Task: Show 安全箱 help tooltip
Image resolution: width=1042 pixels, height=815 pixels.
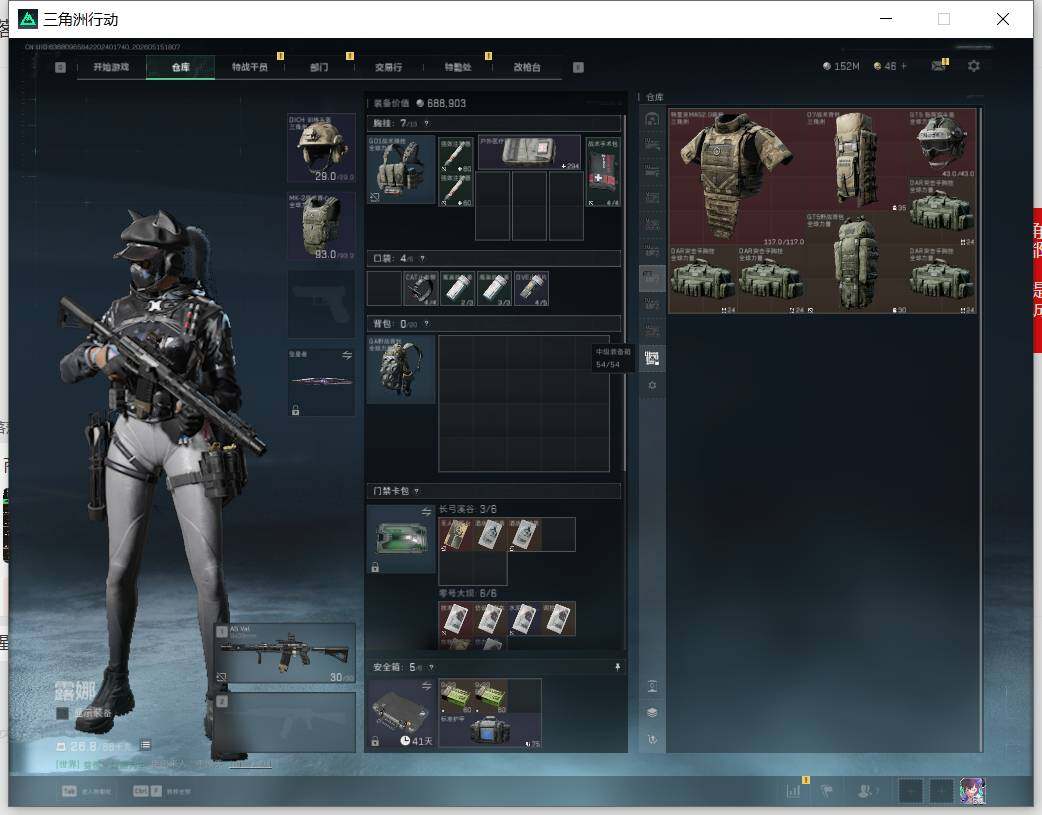Action: tap(431, 667)
